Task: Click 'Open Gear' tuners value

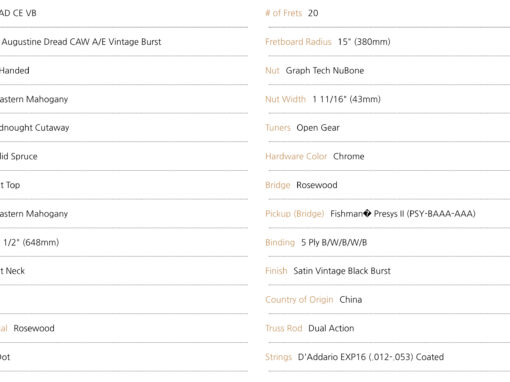Action: coord(318,128)
